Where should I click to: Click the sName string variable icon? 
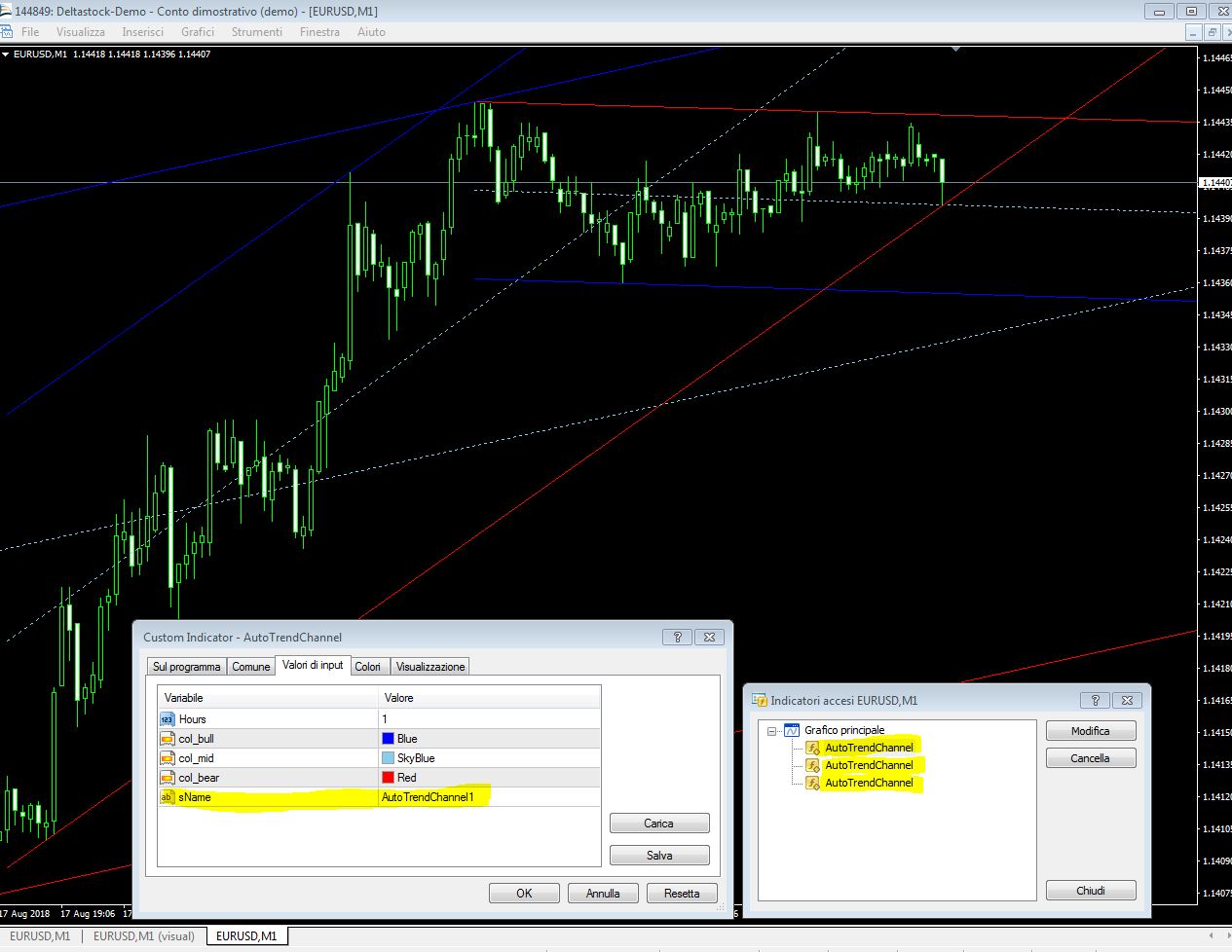[x=167, y=797]
